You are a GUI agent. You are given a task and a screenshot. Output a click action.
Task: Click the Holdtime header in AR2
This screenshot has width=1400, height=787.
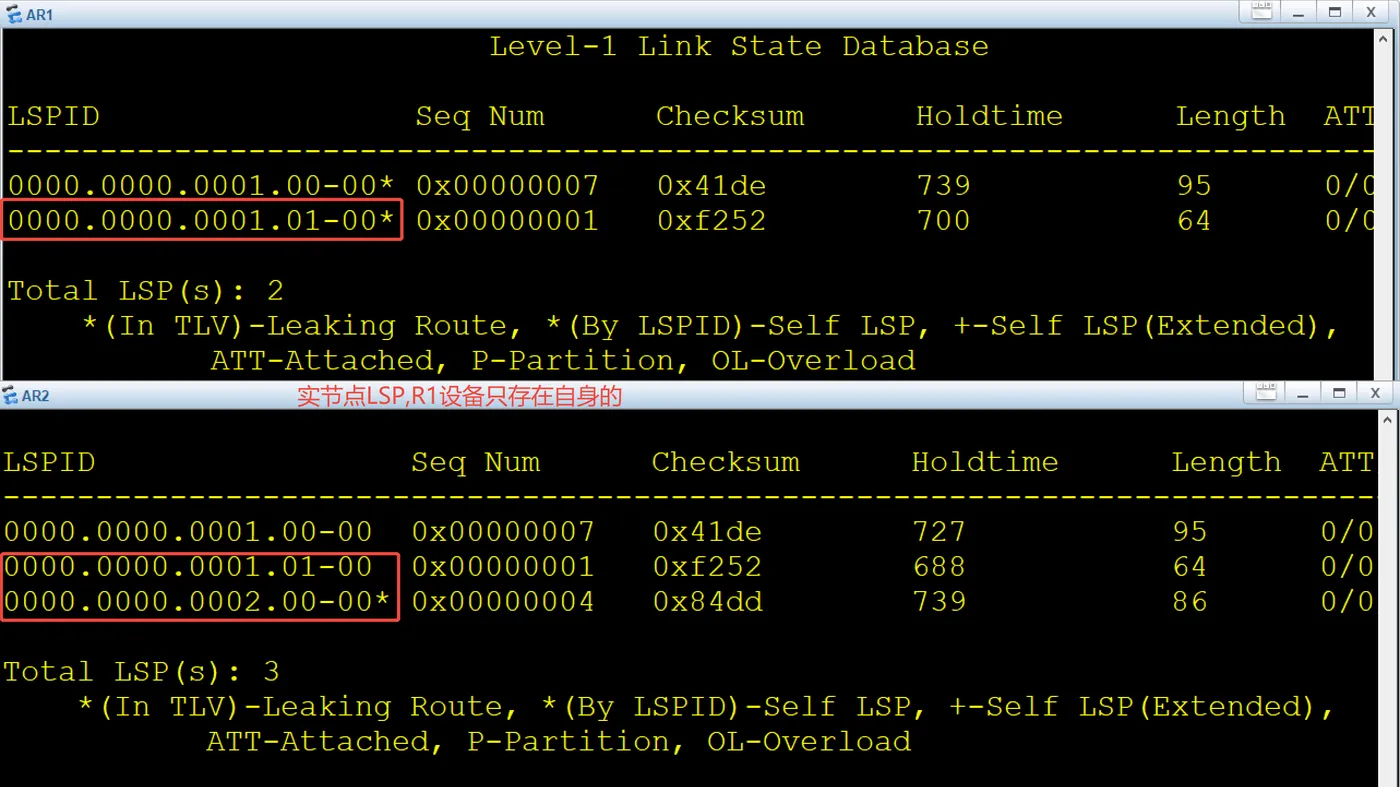pos(985,462)
